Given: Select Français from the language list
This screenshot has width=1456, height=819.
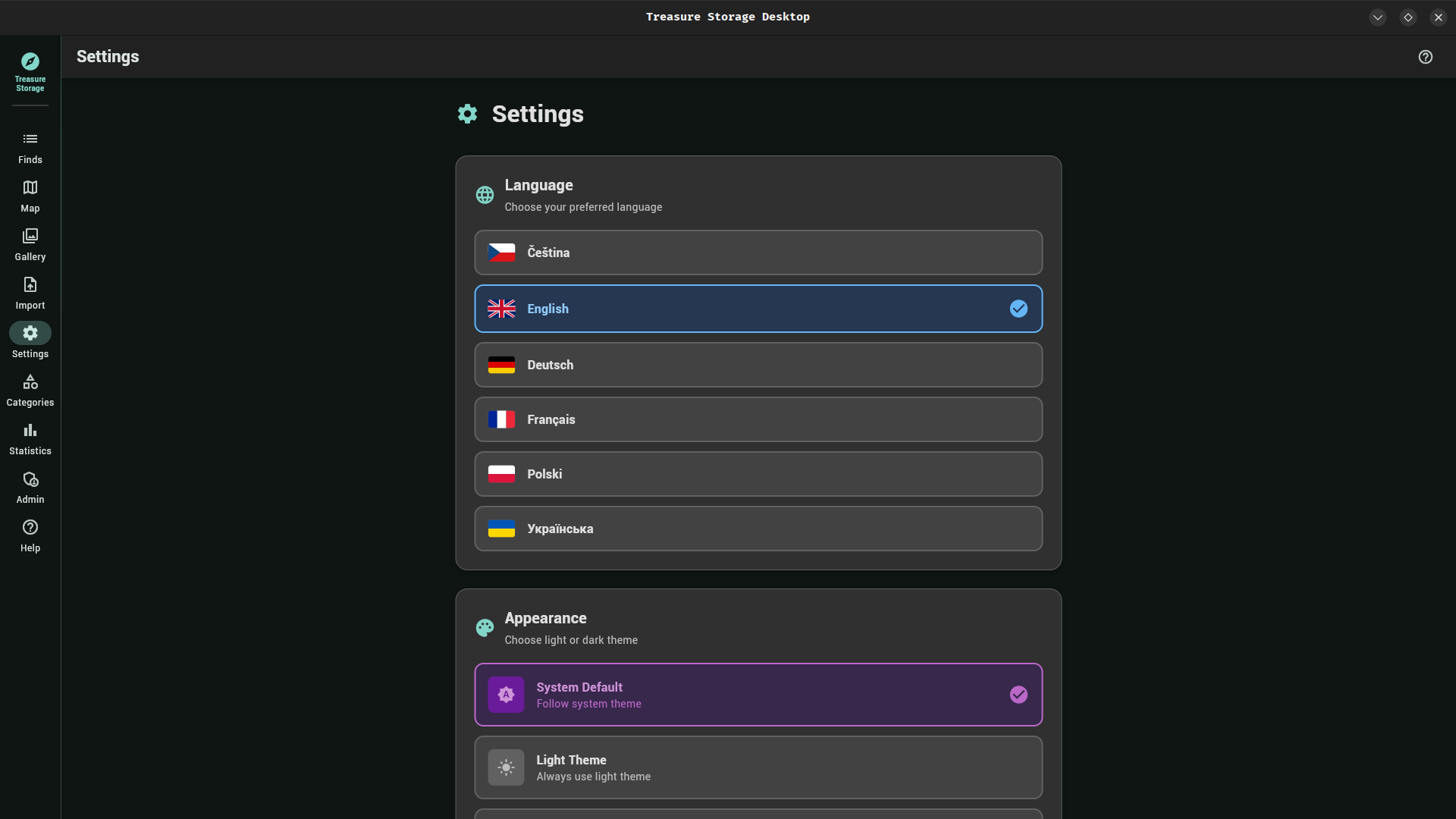Looking at the screenshot, I should (x=758, y=419).
